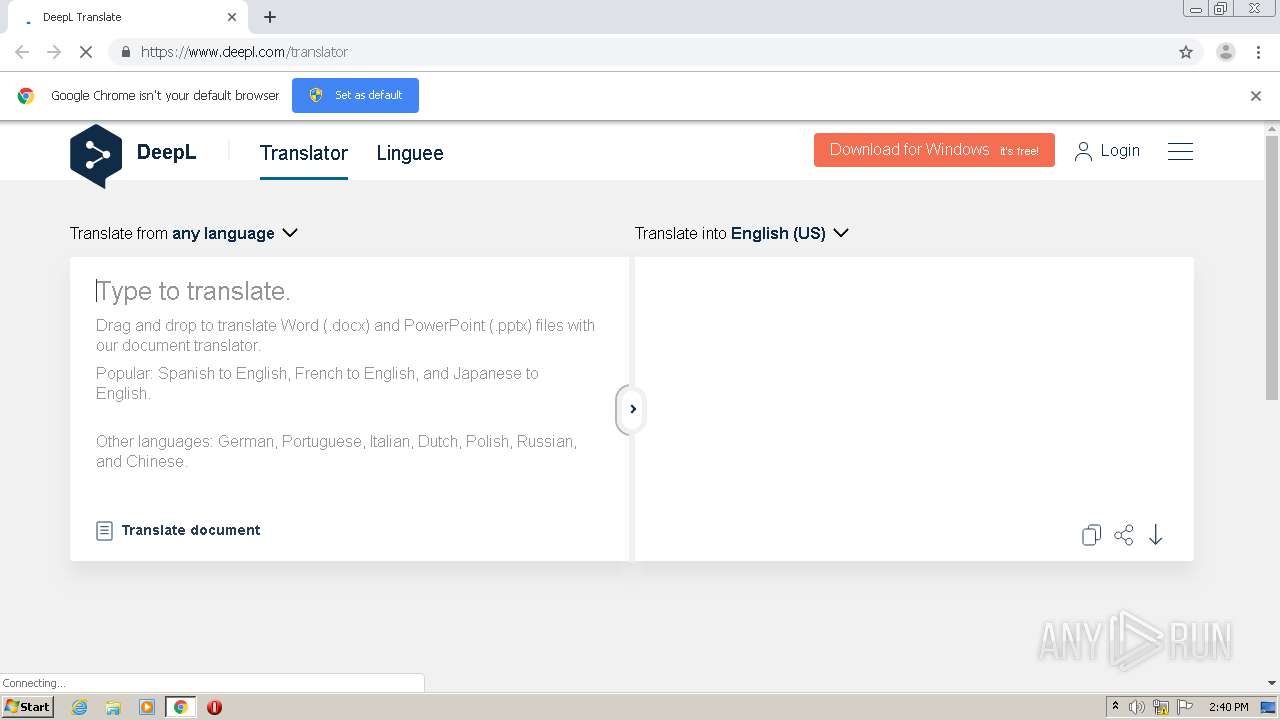Open the Chrome profile avatar

click(x=1226, y=52)
